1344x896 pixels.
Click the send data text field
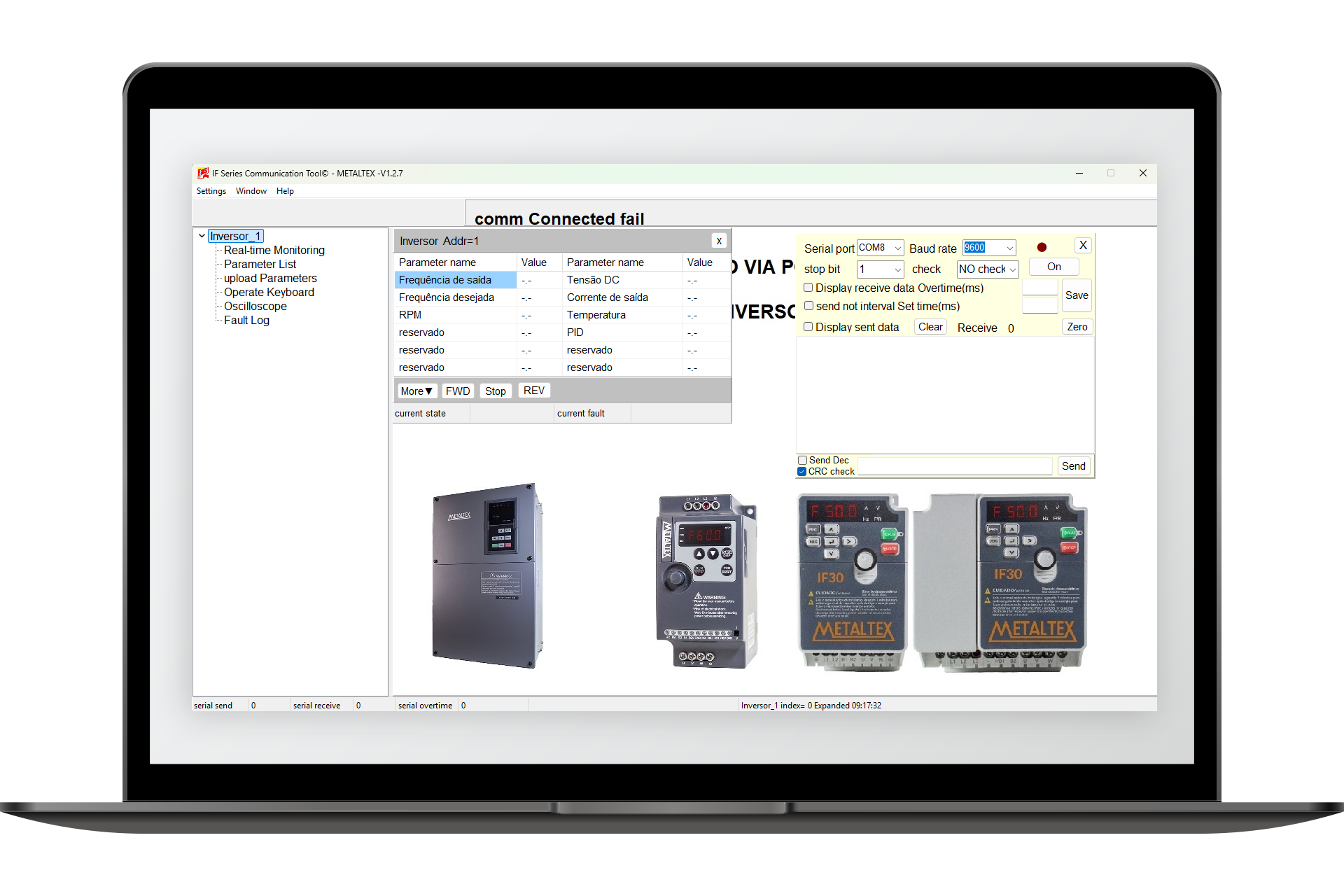point(955,466)
